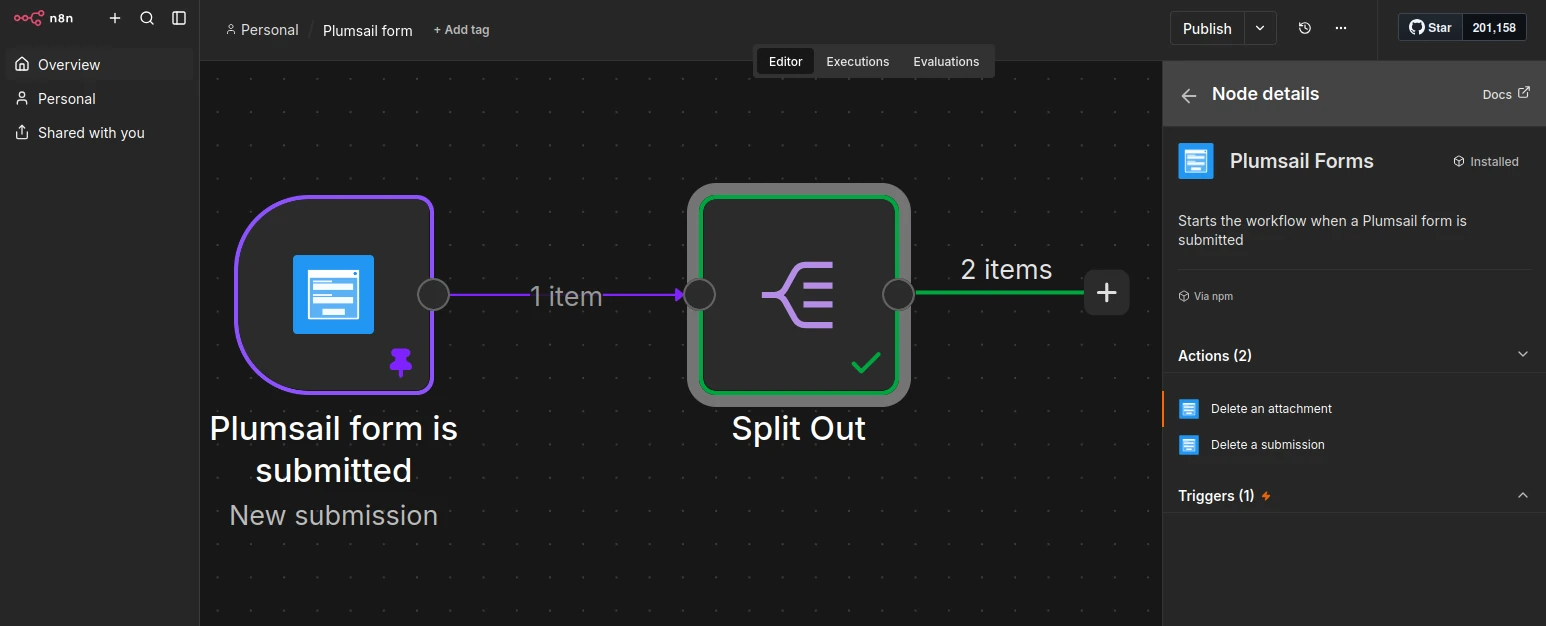Switch to Executions tab
The image size is (1546, 626).
[x=857, y=61]
